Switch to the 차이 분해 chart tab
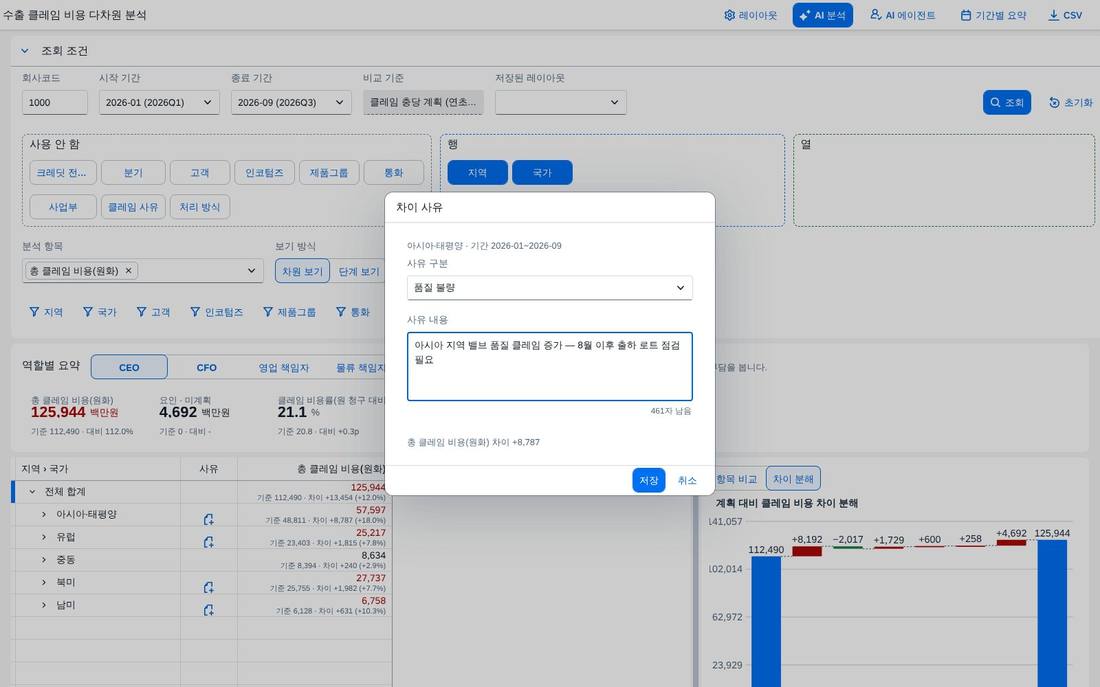Screen dimensions: 1100x687 (x=793, y=479)
